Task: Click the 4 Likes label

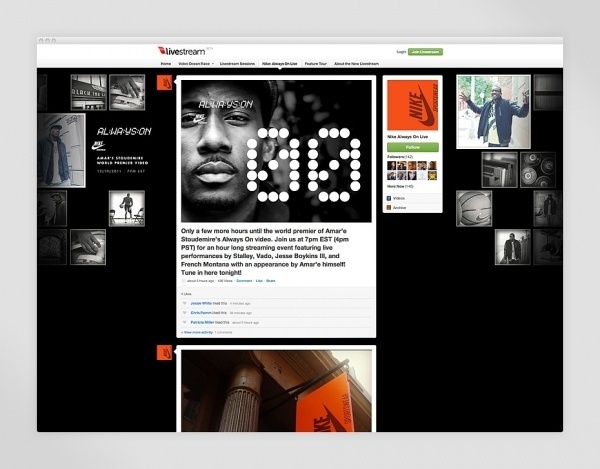Action: point(186,294)
